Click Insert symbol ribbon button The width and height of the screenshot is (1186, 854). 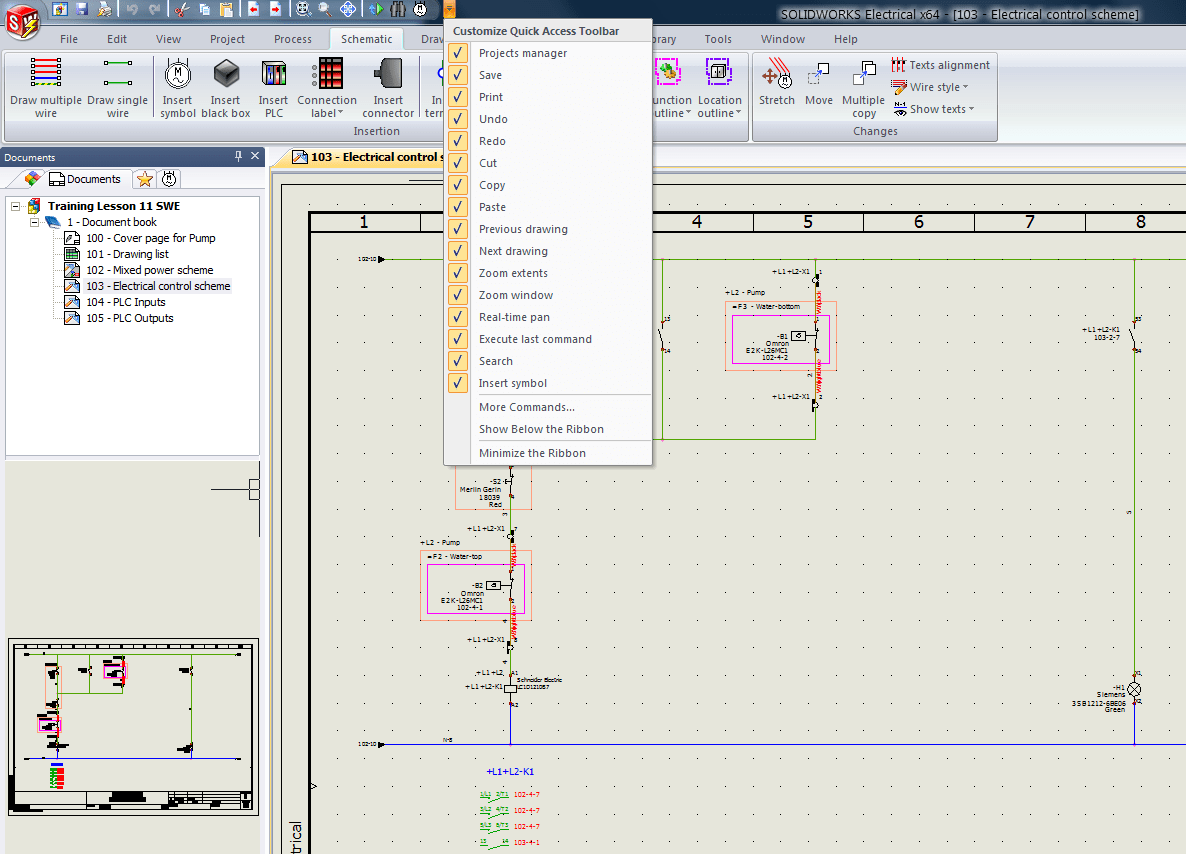click(178, 87)
